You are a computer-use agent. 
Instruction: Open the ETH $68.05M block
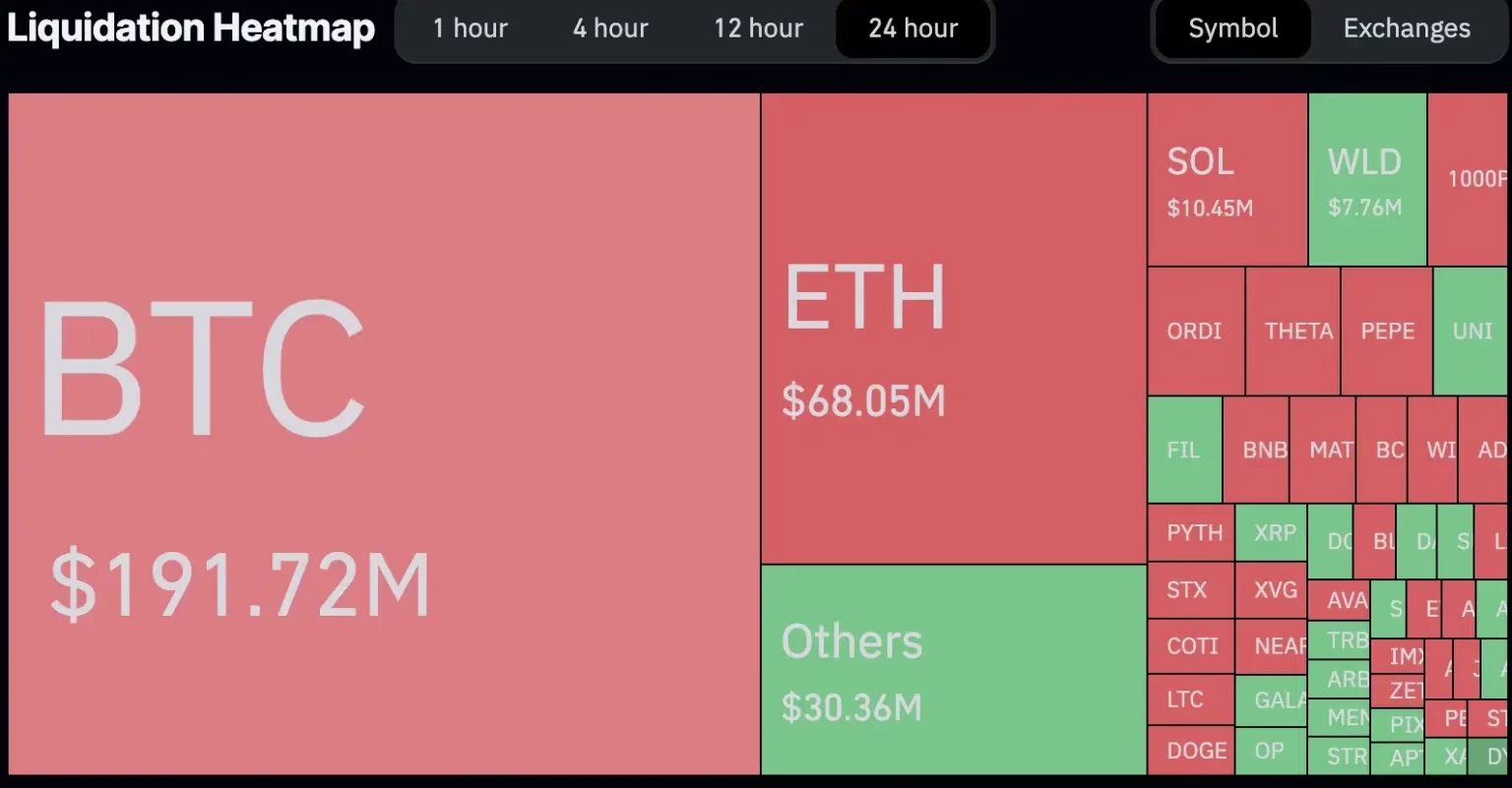click(953, 328)
